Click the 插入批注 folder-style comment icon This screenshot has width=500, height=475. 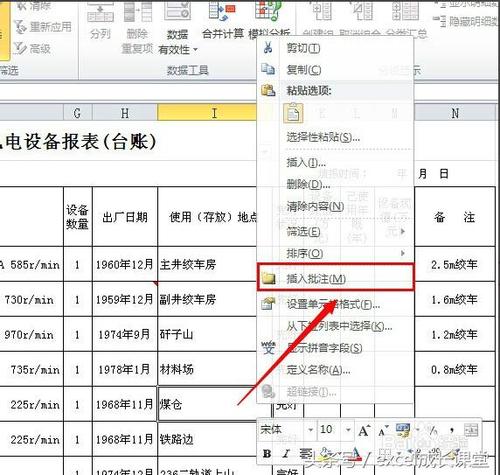click(x=268, y=278)
